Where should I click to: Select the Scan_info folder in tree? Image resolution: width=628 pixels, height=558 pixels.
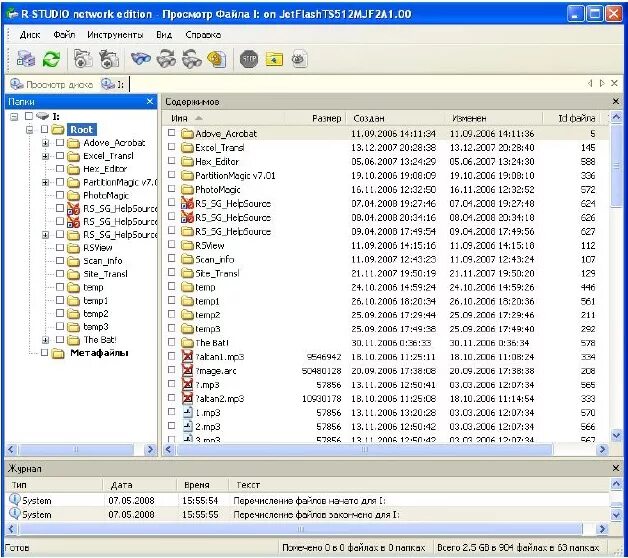[x=103, y=261]
